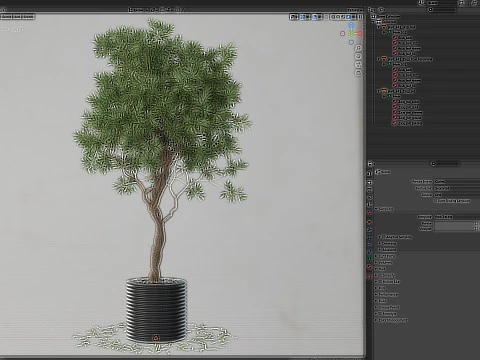This screenshot has width=480, height=360.
Task: Open the Physics properties tab icon
Action: pyautogui.click(x=369, y=244)
